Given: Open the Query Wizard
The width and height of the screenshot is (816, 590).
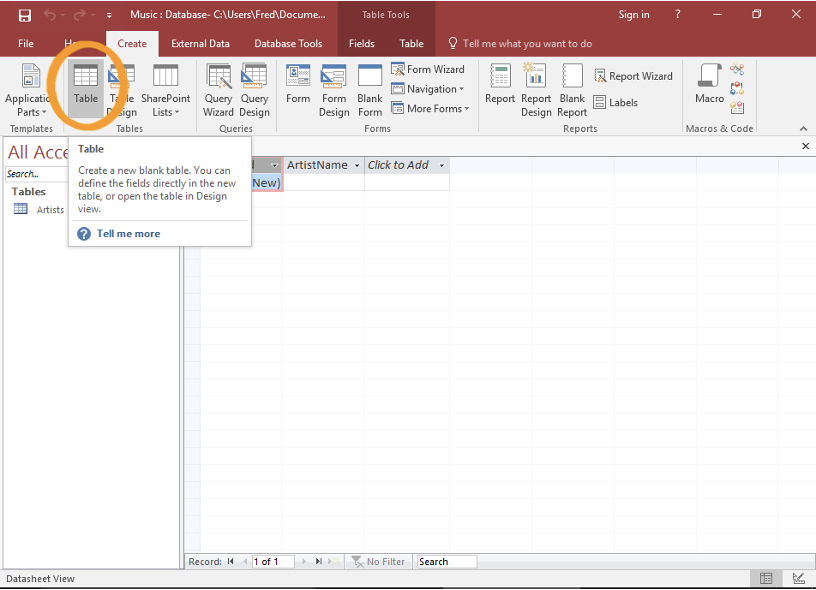Looking at the screenshot, I should click(x=218, y=90).
